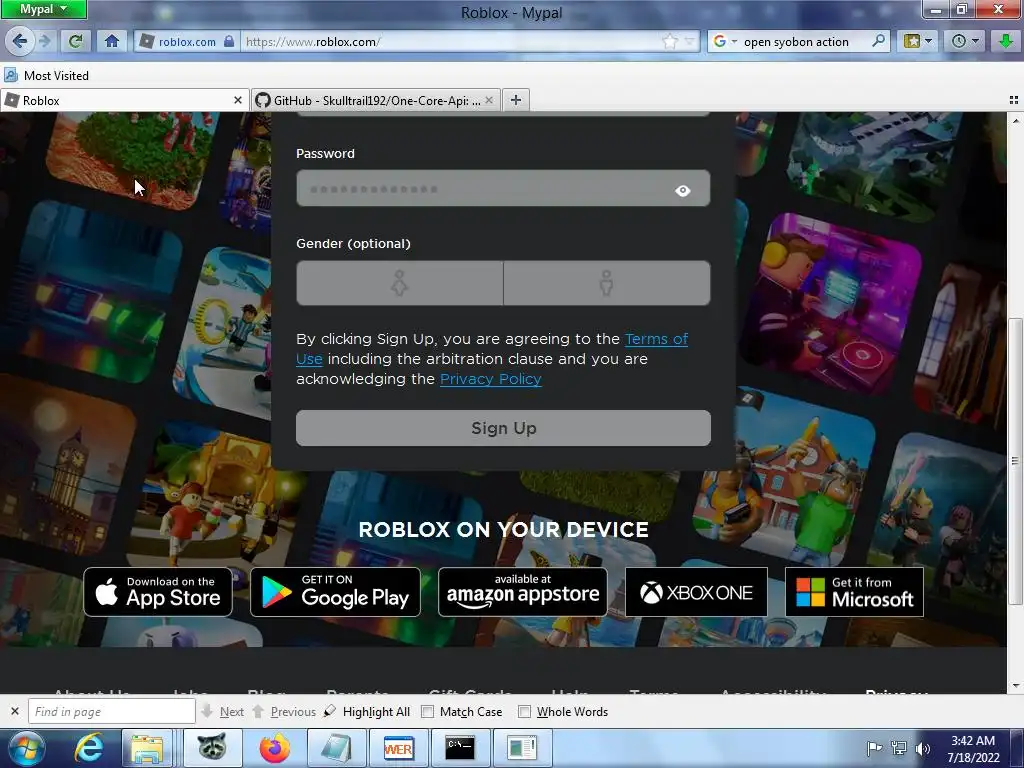Screen dimensions: 1024x768
Task: Toggle Highlight All in find bar
Action: tap(367, 711)
